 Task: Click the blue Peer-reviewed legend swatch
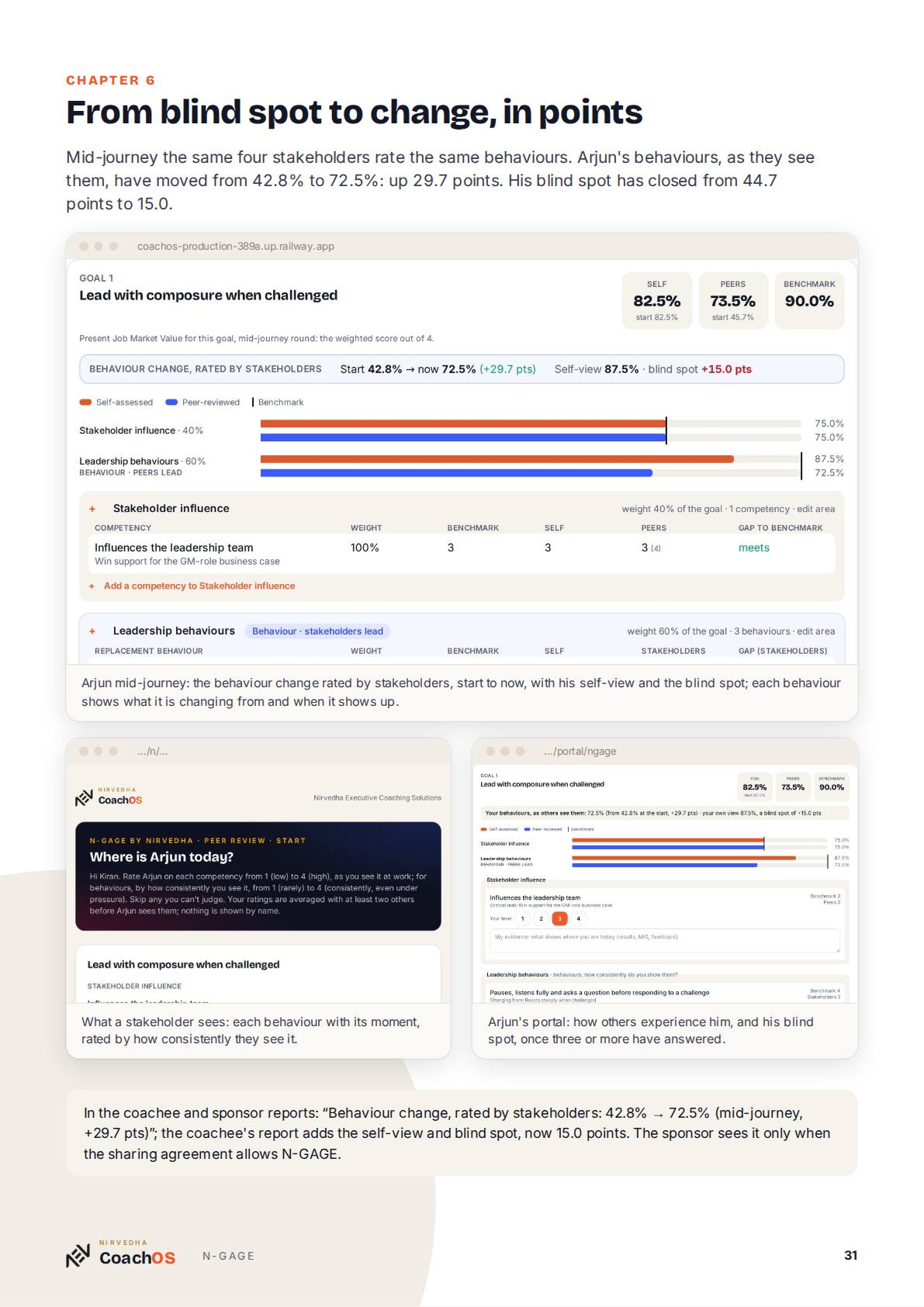tap(171, 403)
